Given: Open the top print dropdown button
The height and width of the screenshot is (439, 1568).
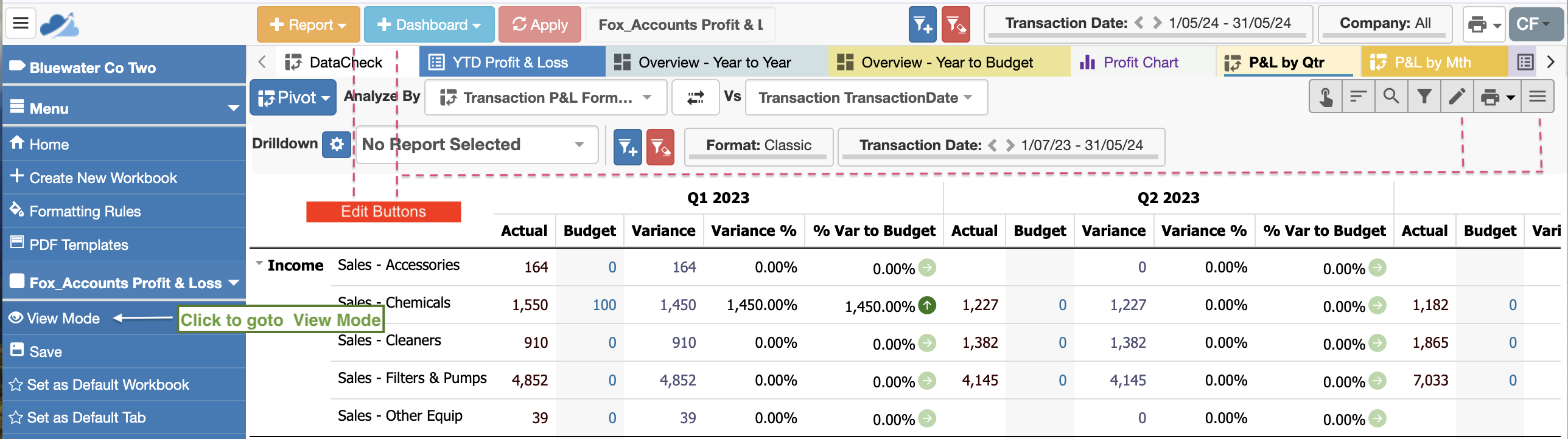Looking at the screenshot, I should point(1484,24).
